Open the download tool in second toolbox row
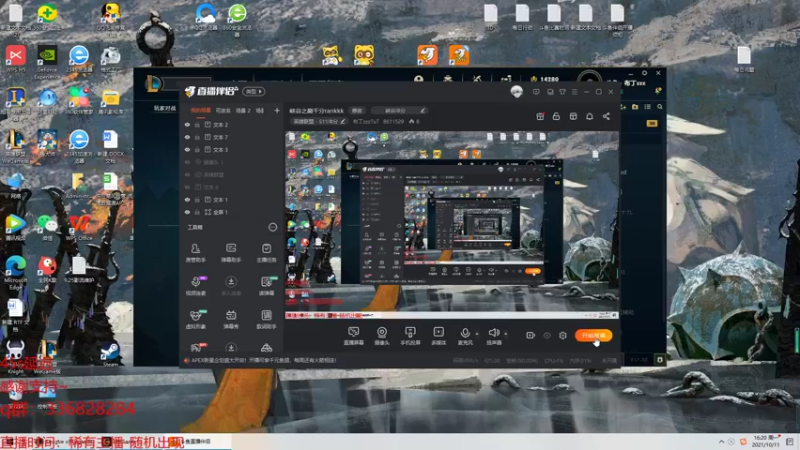This screenshot has width=800, height=450. click(231, 286)
